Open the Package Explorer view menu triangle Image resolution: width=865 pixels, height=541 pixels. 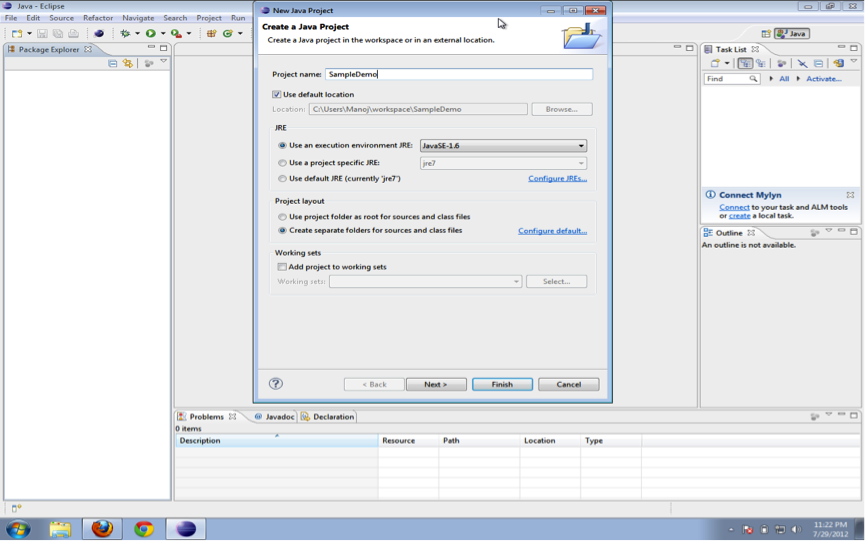click(163, 62)
